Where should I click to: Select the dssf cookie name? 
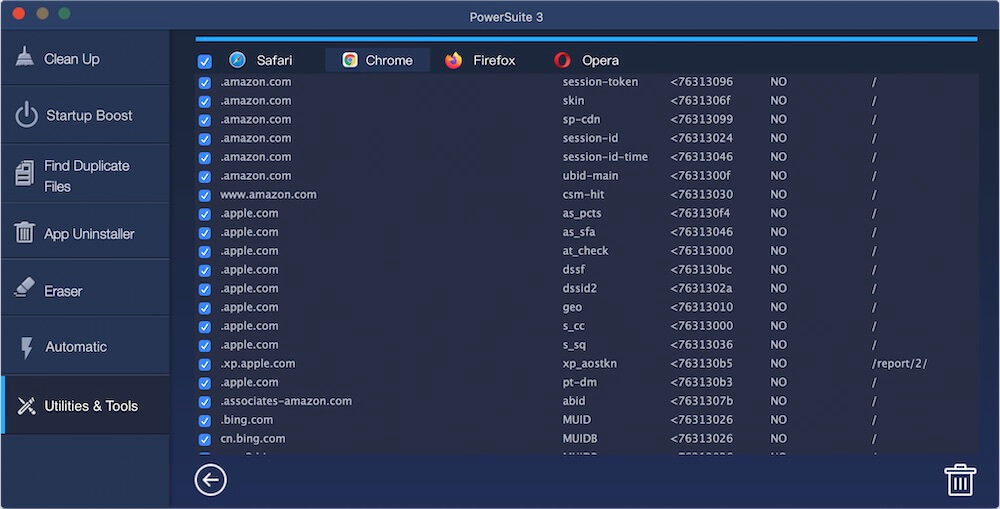573,269
